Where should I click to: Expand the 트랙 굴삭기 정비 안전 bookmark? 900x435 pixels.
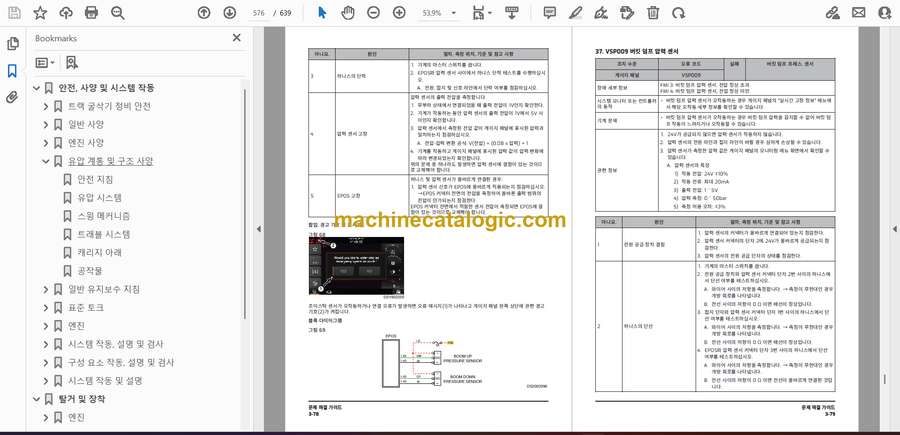tap(46, 107)
